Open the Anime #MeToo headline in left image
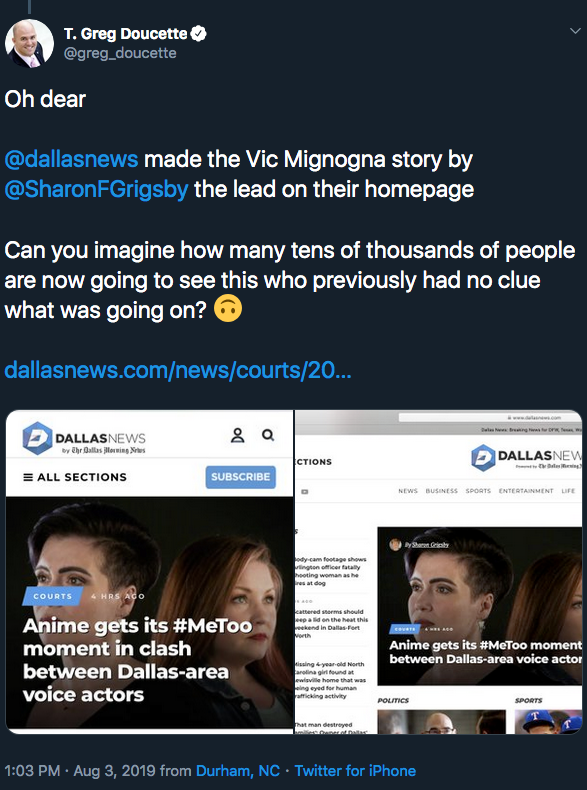The width and height of the screenshot is (587, 790). pos(137,660)
